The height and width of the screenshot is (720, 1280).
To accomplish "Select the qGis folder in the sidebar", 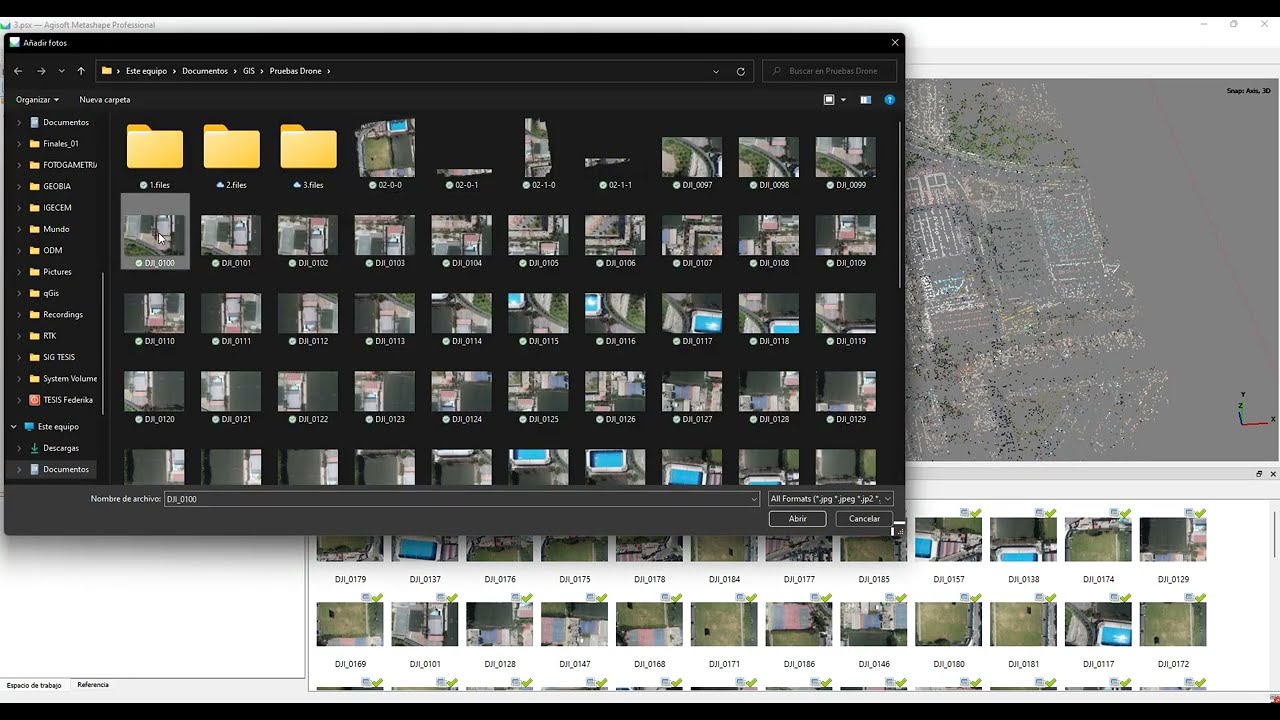I will [51, 293].
